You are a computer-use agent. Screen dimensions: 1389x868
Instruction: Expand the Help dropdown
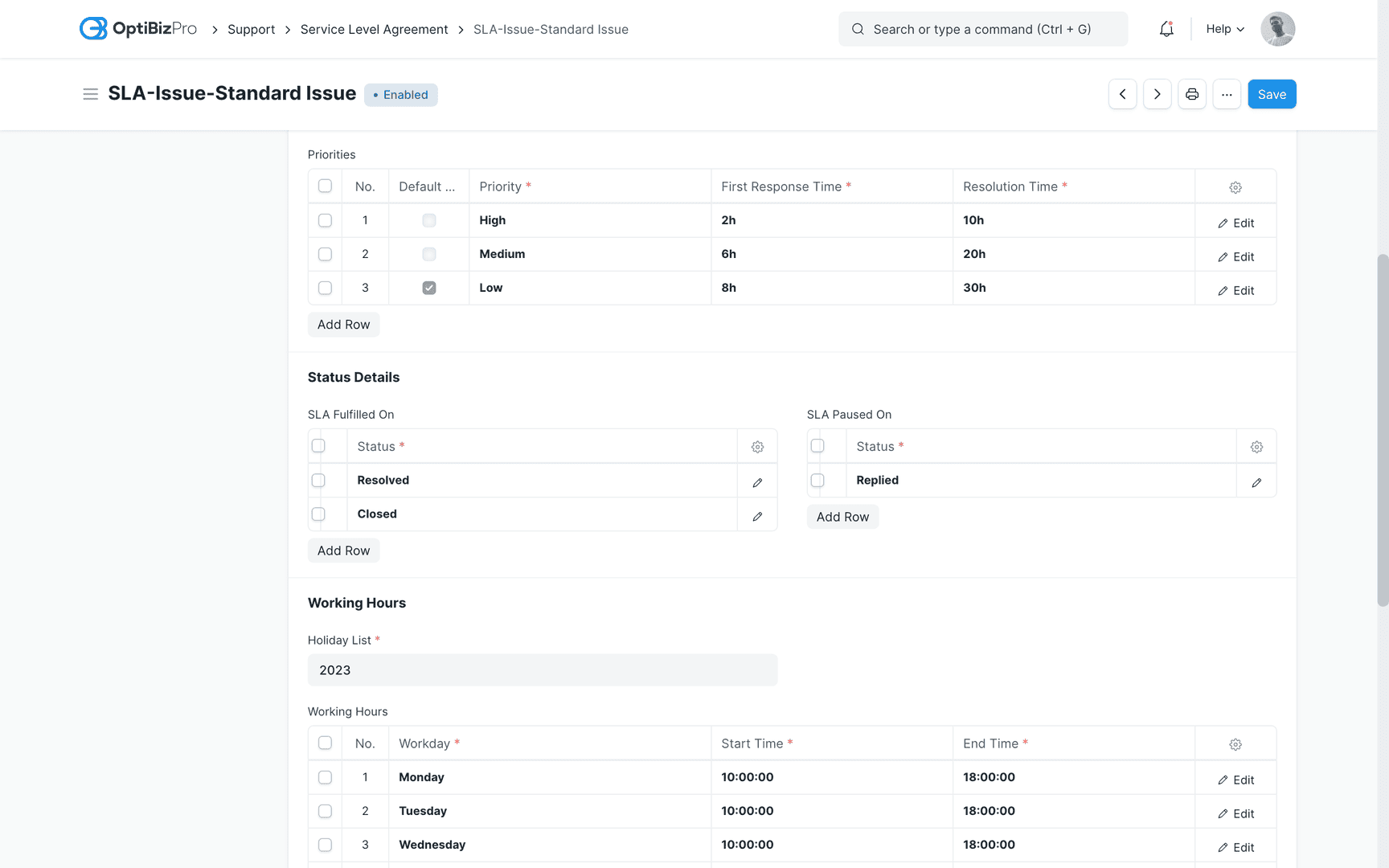[x=1224, y=29]
